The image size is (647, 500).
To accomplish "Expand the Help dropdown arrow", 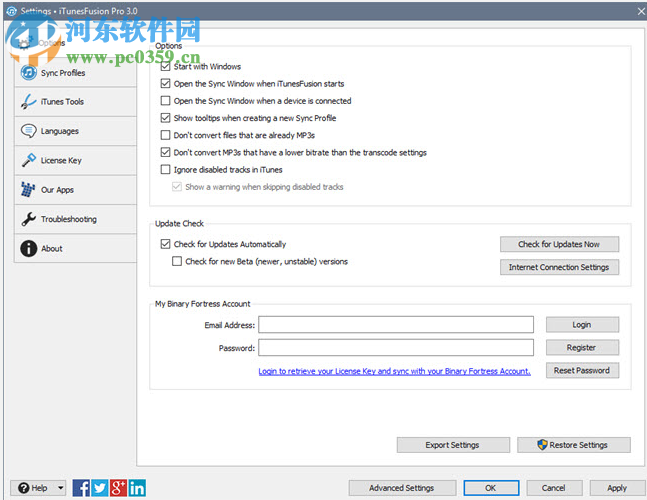I will 61,488.
